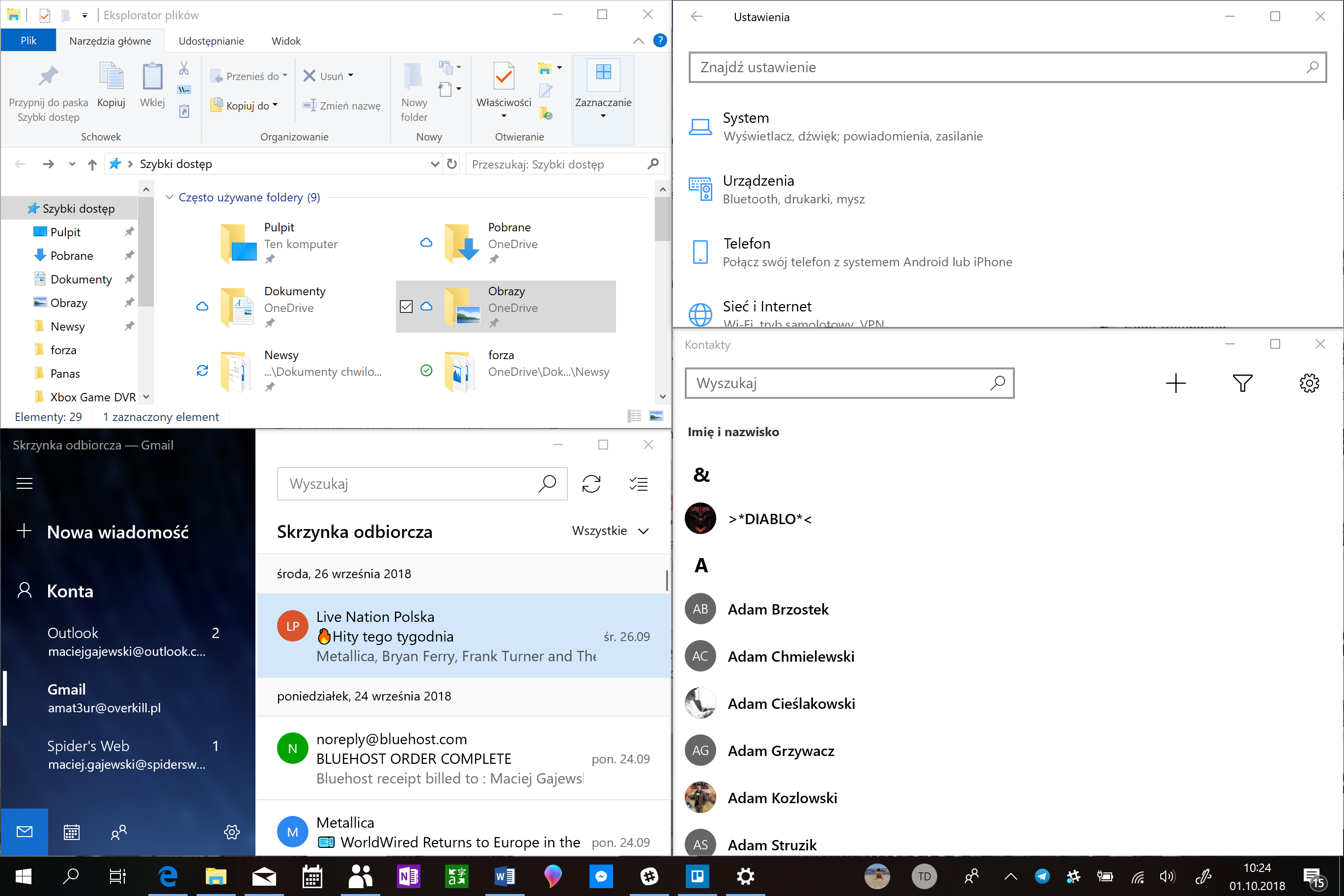The image size is (1344, 896).
Task: Collapse the Explorer ribbon
Action: (x=638, y=41)
